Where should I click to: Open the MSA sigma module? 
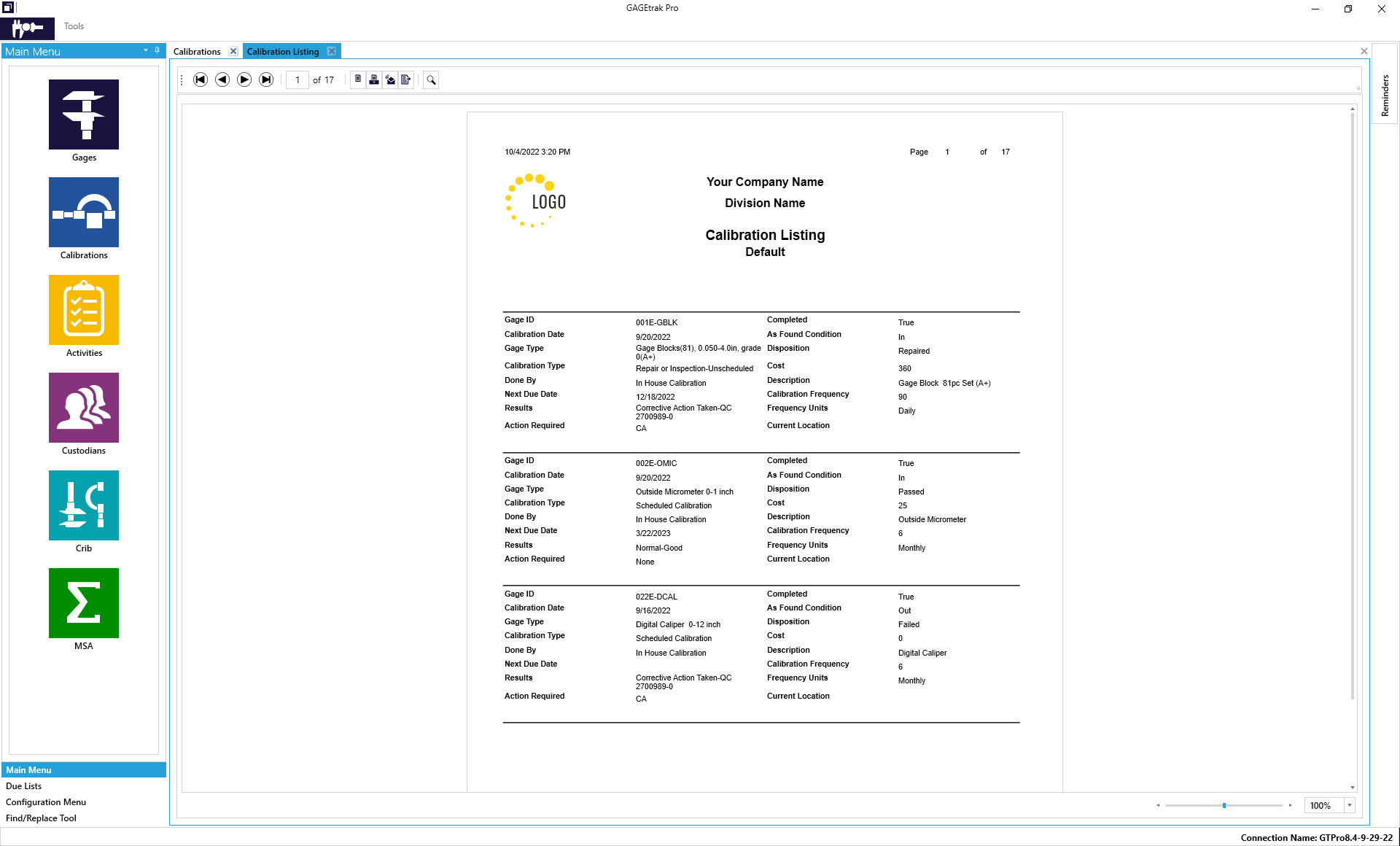coord(84,603)
